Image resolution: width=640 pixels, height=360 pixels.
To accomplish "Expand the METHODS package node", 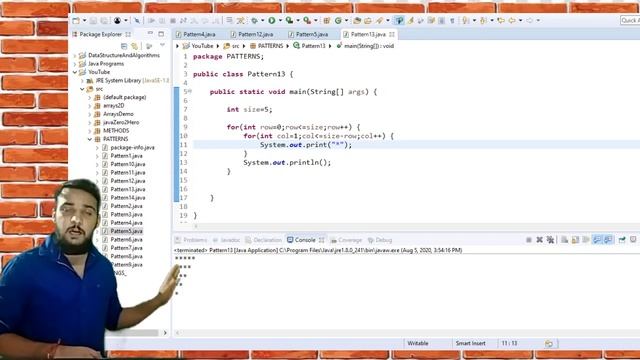I will pos(90,131).
